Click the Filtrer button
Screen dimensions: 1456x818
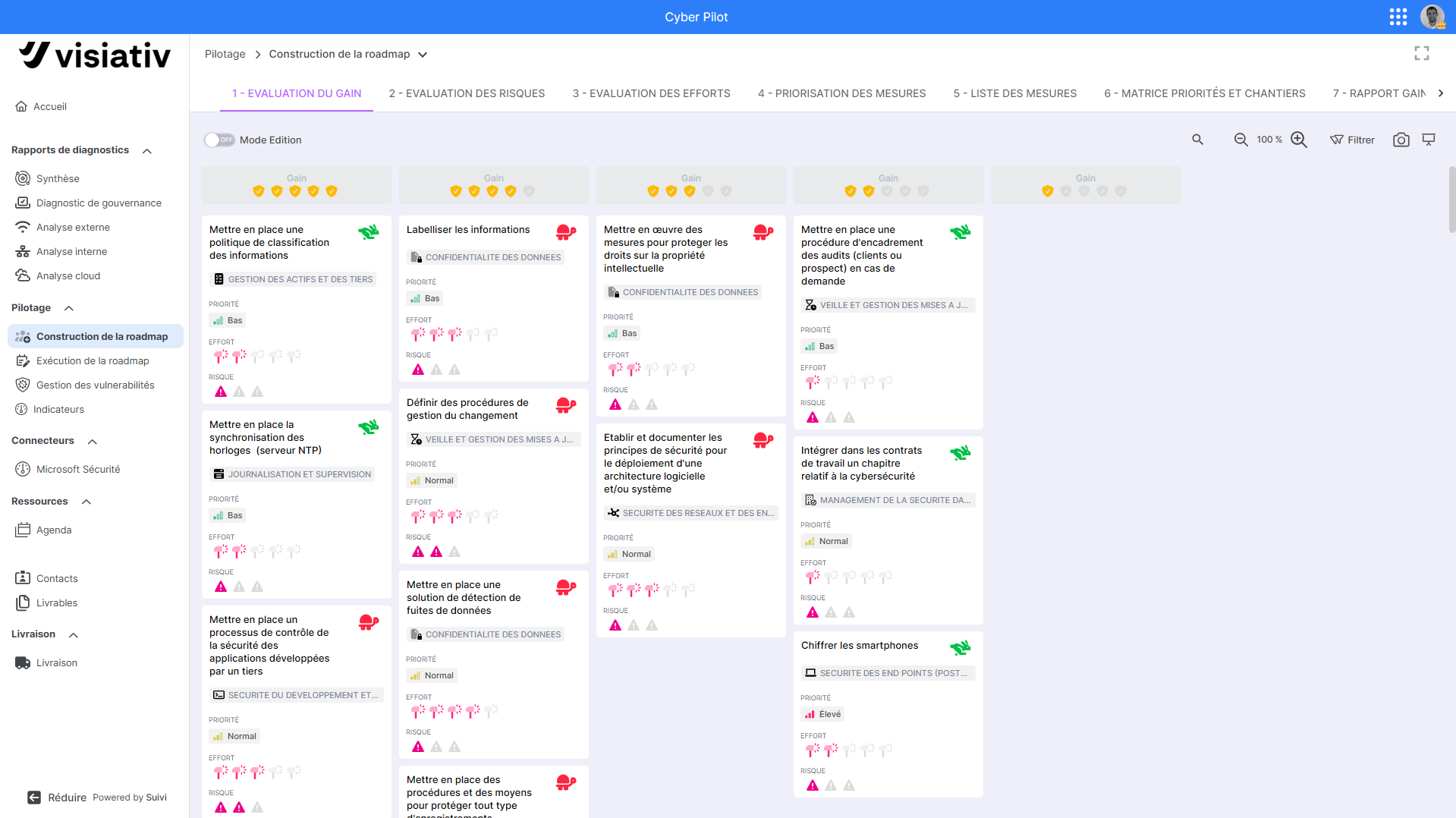click(x=1352, y=140)
